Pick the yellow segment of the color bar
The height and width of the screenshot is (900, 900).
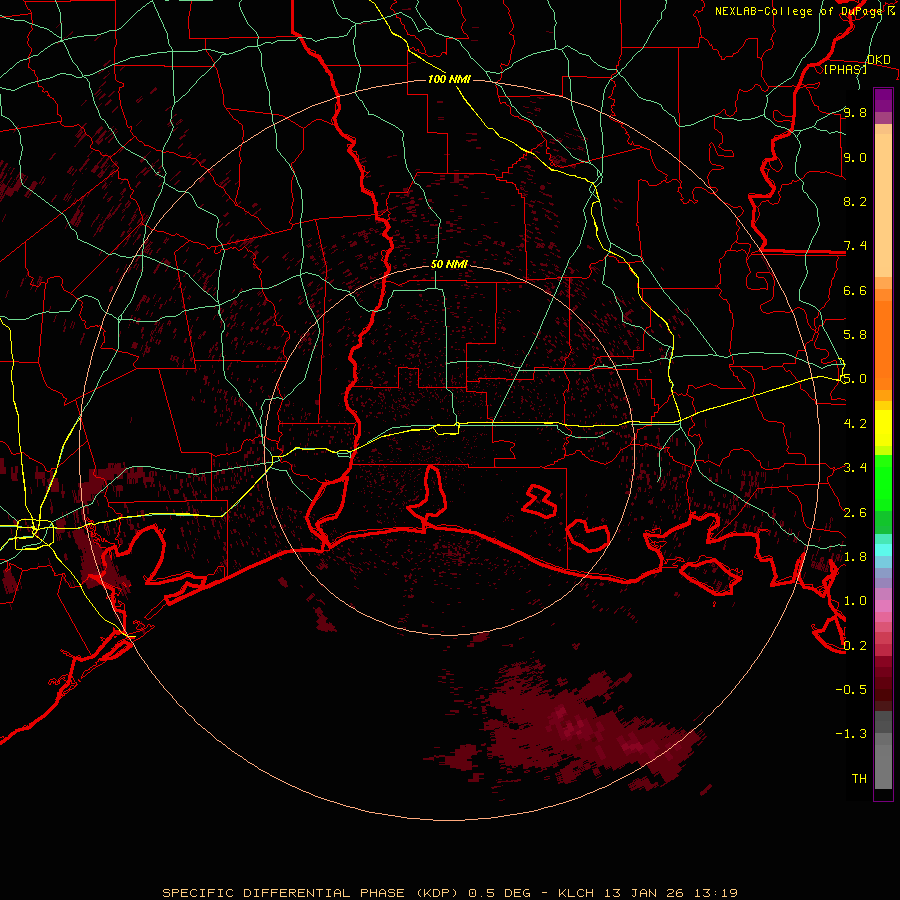click(883, 428)
